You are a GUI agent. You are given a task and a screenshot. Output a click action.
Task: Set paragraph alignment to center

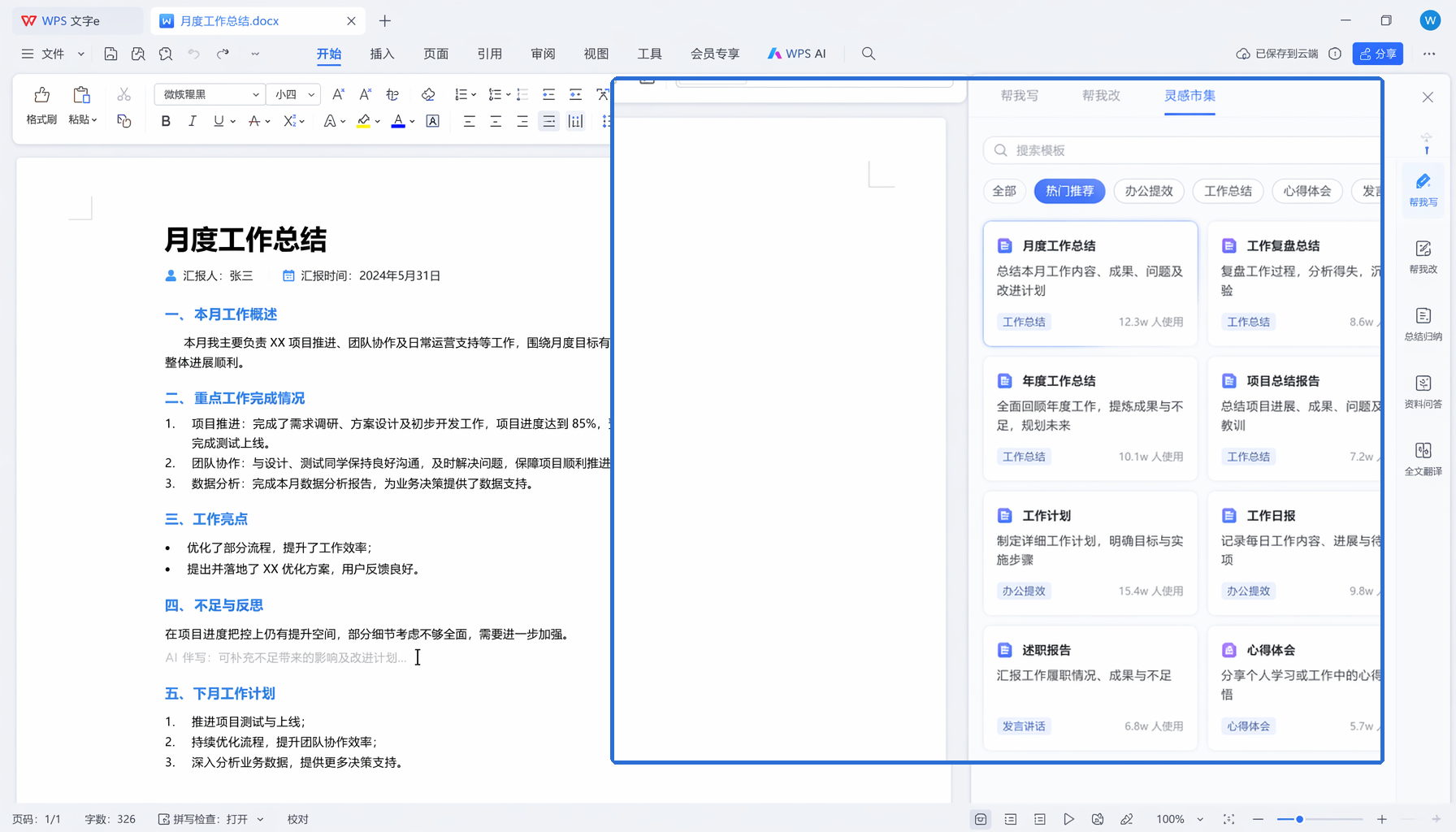coord(496,121)
